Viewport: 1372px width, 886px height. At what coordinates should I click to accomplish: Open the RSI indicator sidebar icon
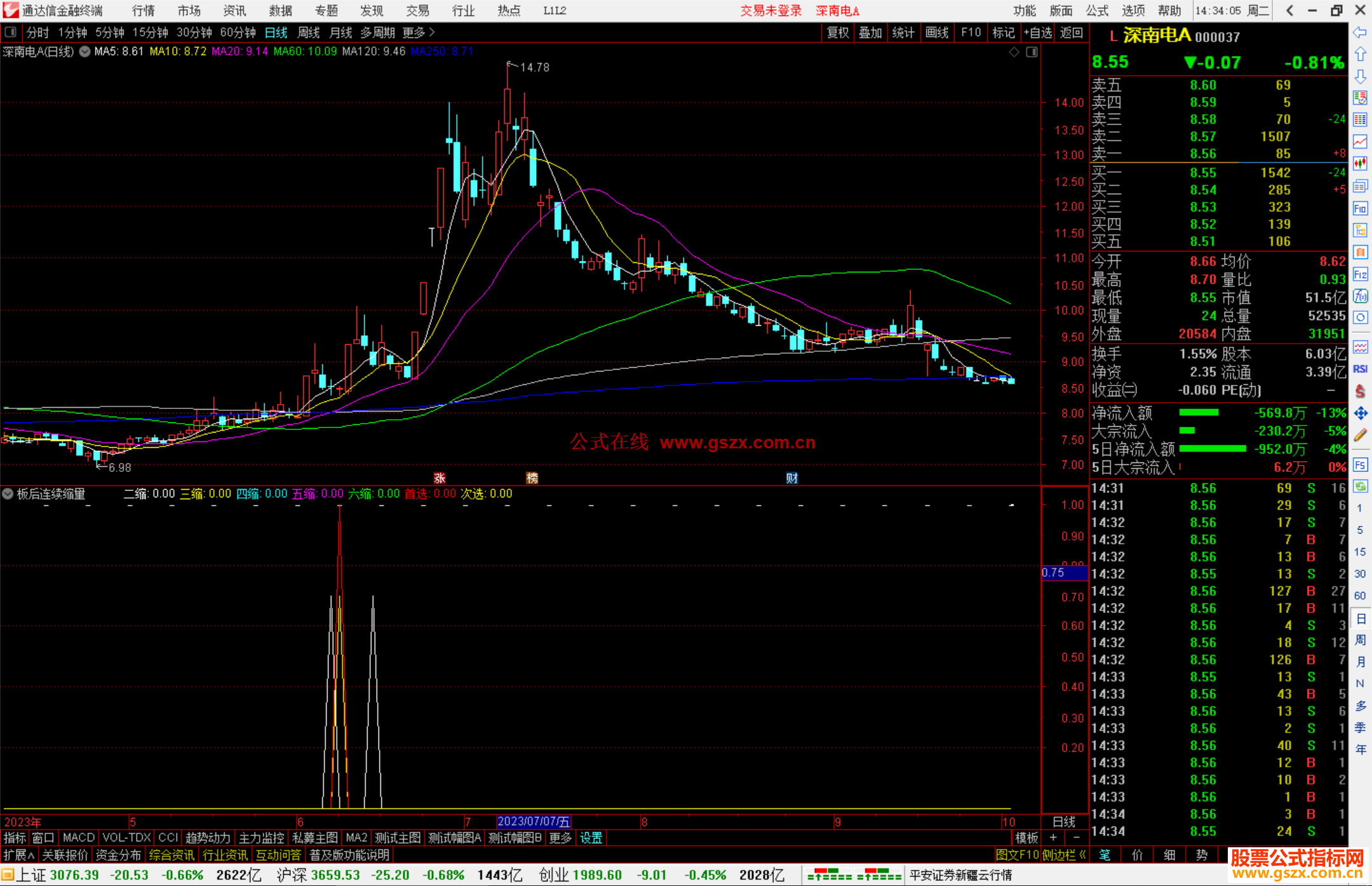pos(1360,369)
